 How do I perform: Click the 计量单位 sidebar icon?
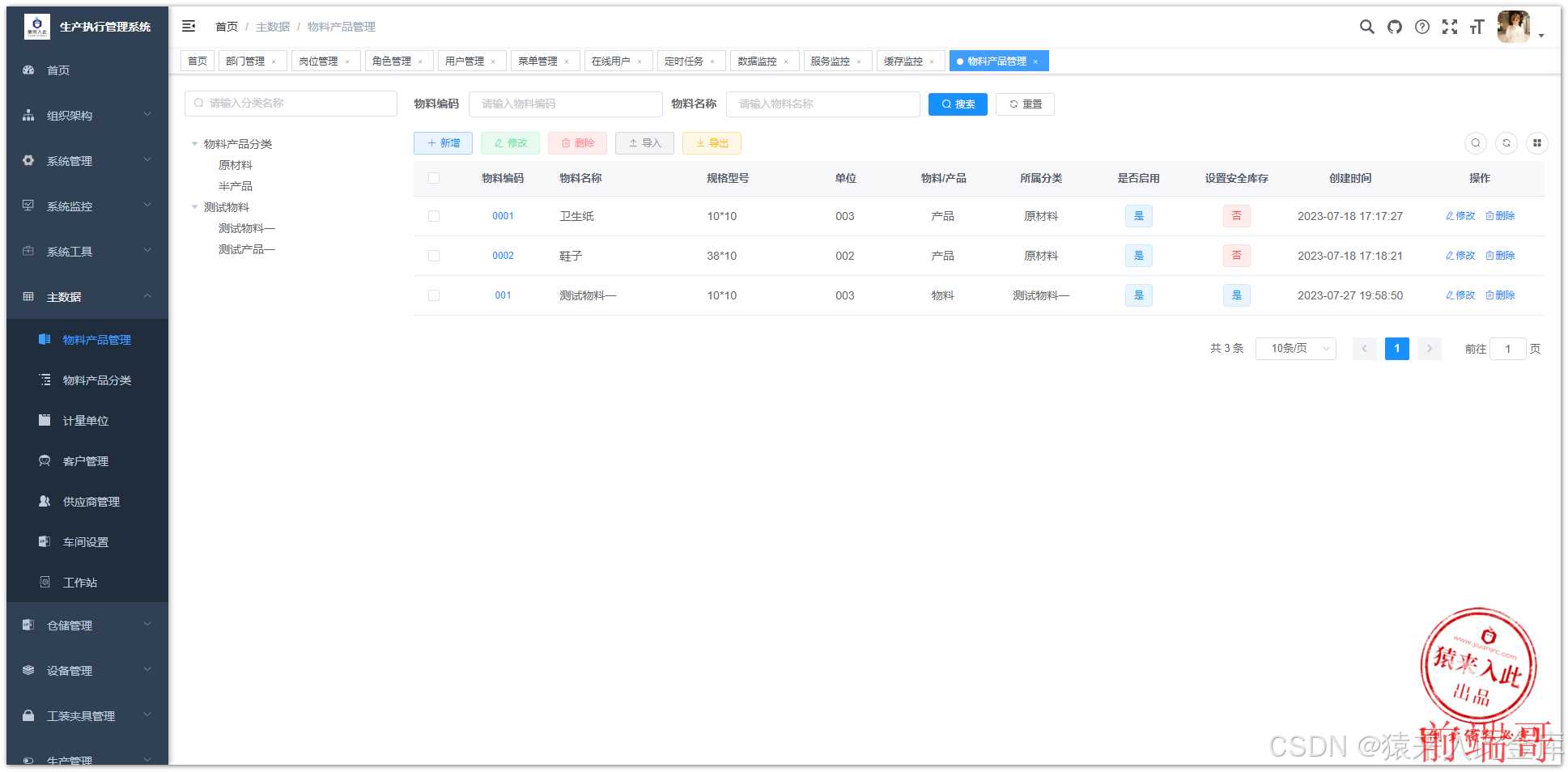pos(45,420)
